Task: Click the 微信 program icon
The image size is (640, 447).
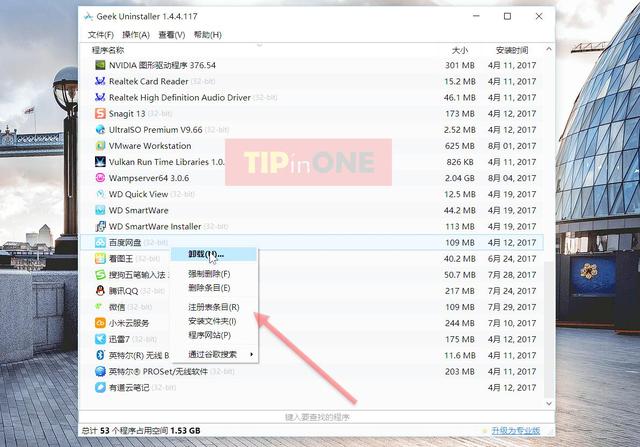Action: pos(99,306)
